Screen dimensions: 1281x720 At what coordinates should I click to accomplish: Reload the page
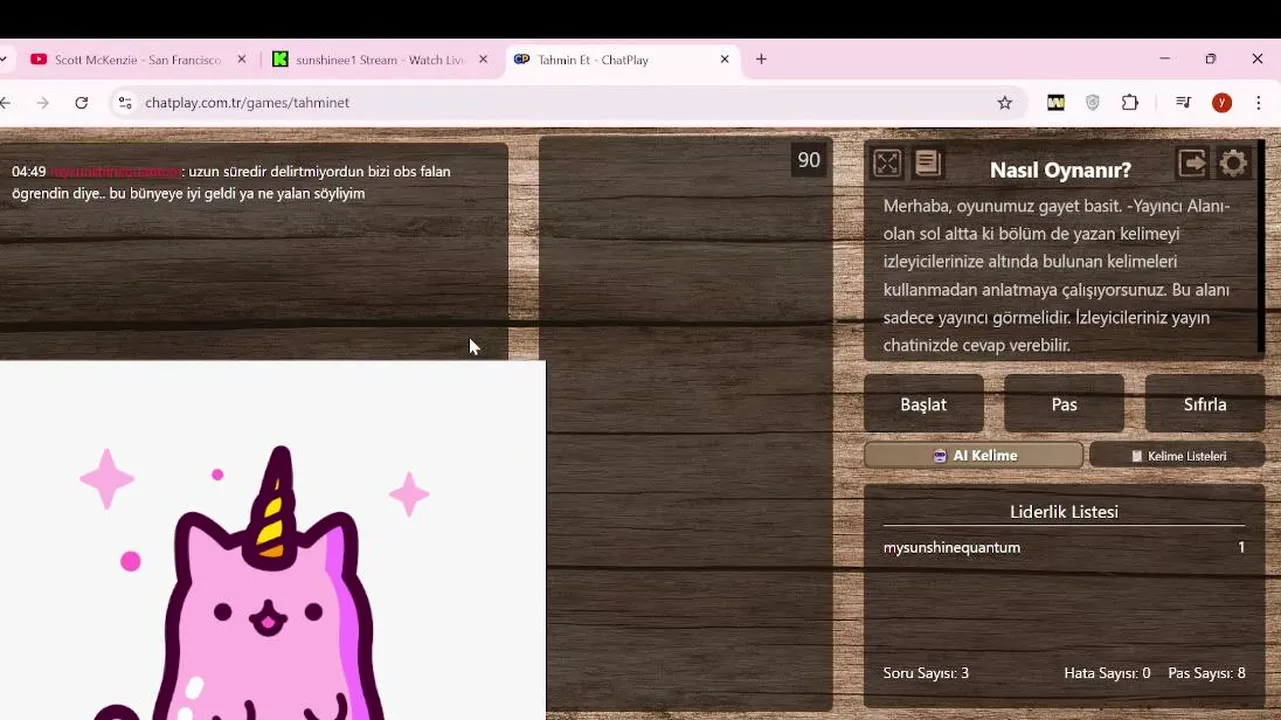coord(82,102)
